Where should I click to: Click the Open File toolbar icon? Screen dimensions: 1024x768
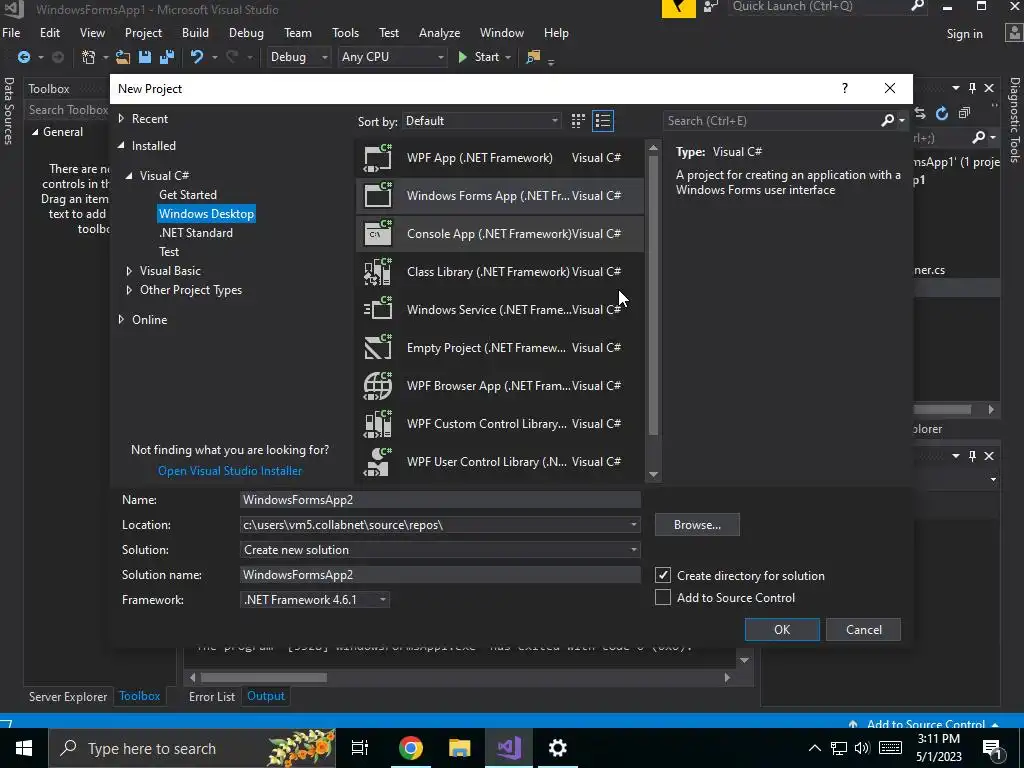[123, 57]
